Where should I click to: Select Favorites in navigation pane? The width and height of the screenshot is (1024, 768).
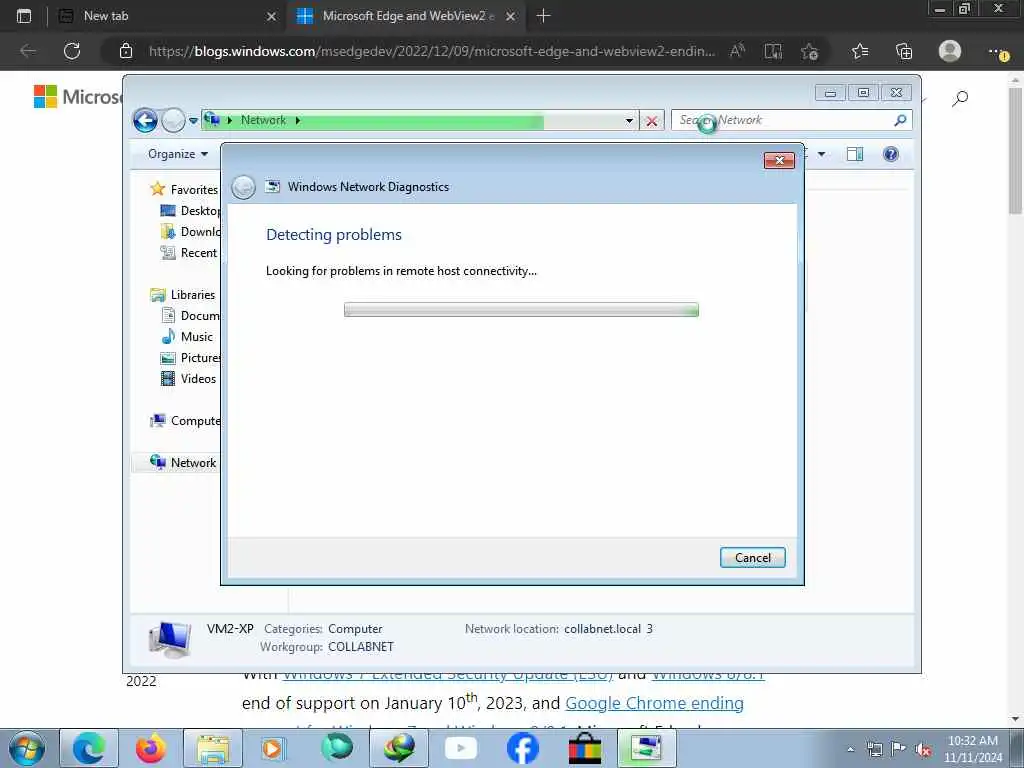[x=184, y=189]
